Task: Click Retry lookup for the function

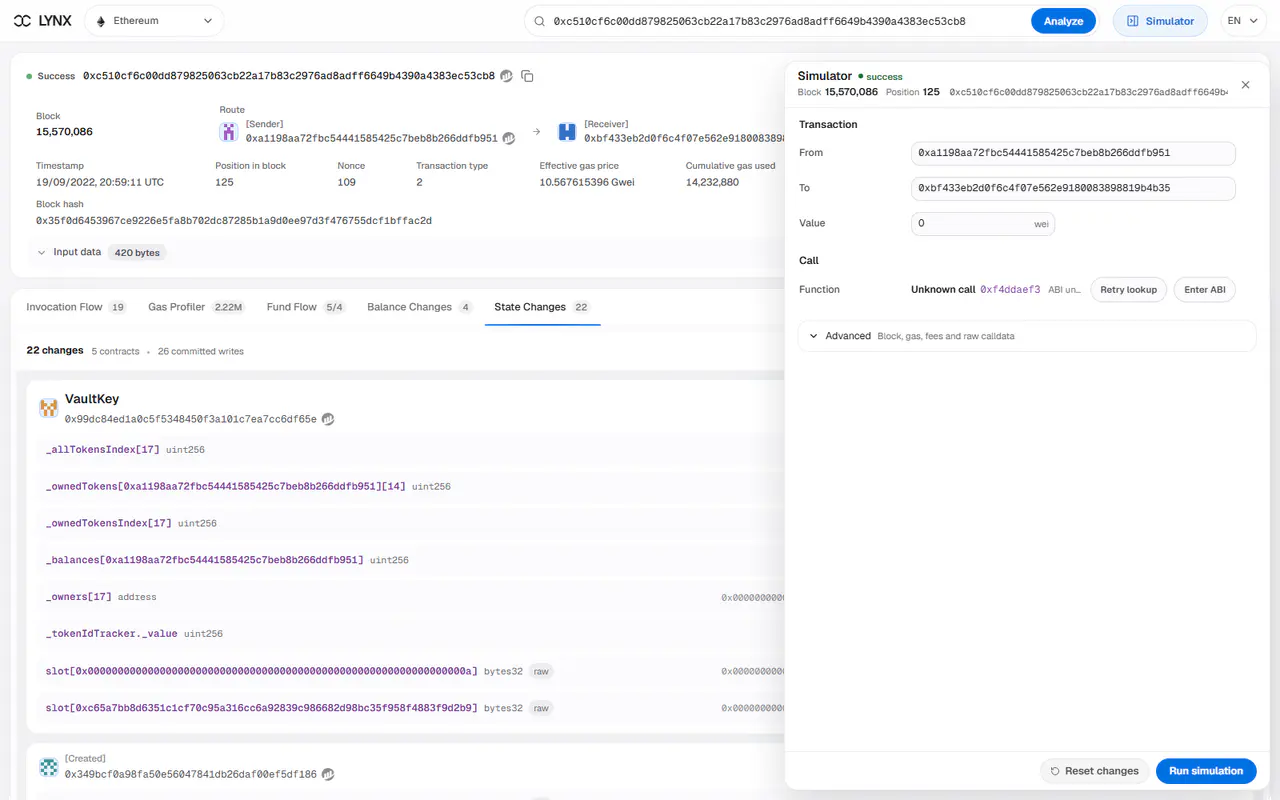Action: point(1128,290)
